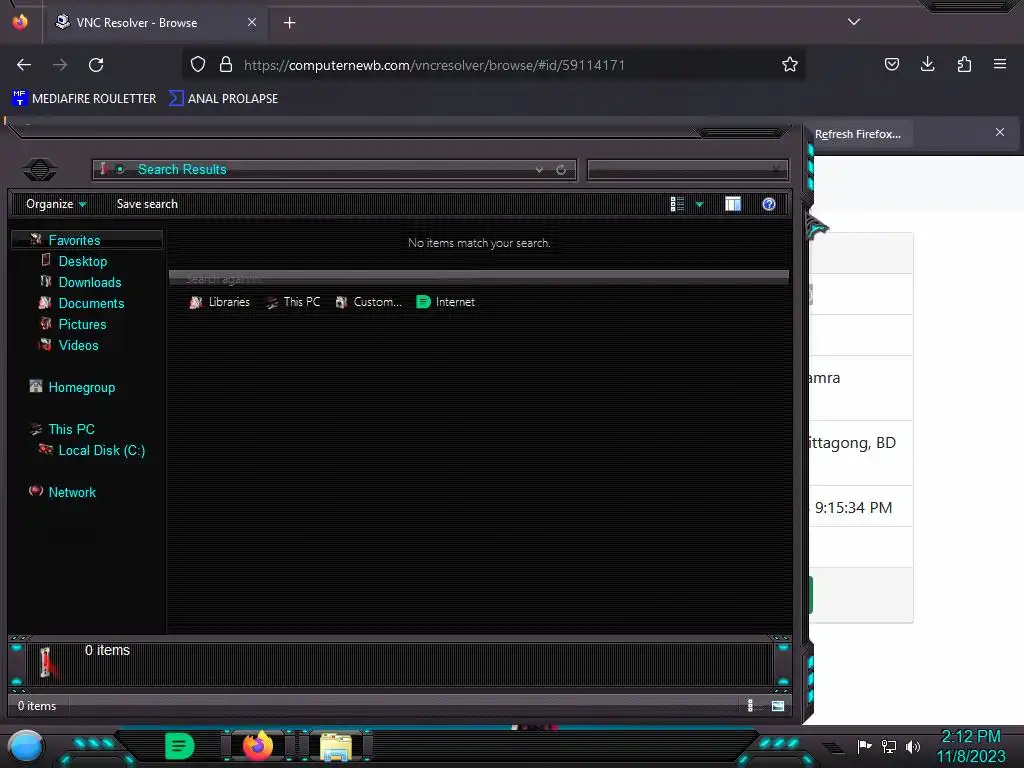Toggle the preview pane
This screenshot has width=1024, height=768.
click(x=733, y=204)
